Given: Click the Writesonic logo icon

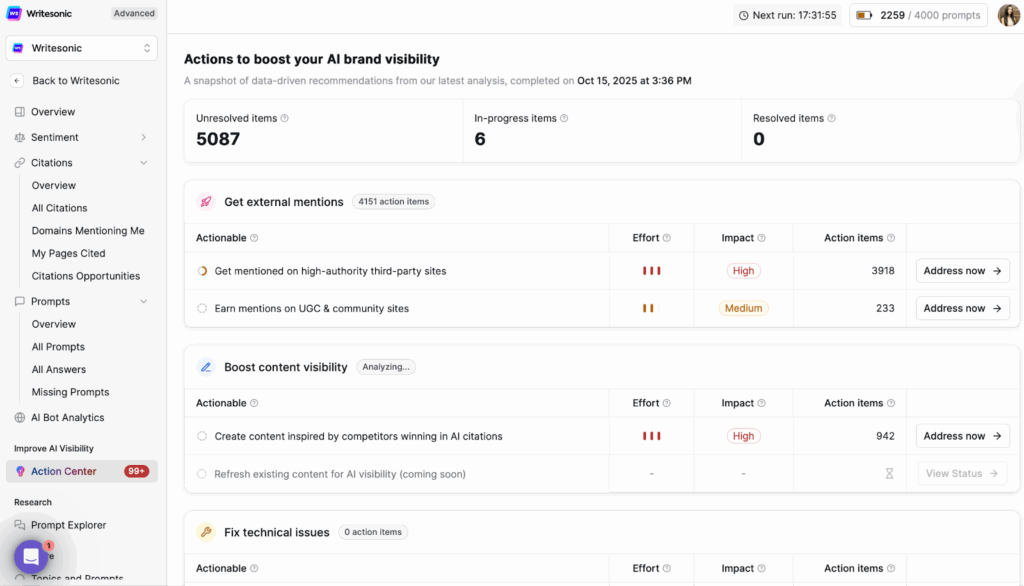Looking at the screenshot, I should click(15, 13).
